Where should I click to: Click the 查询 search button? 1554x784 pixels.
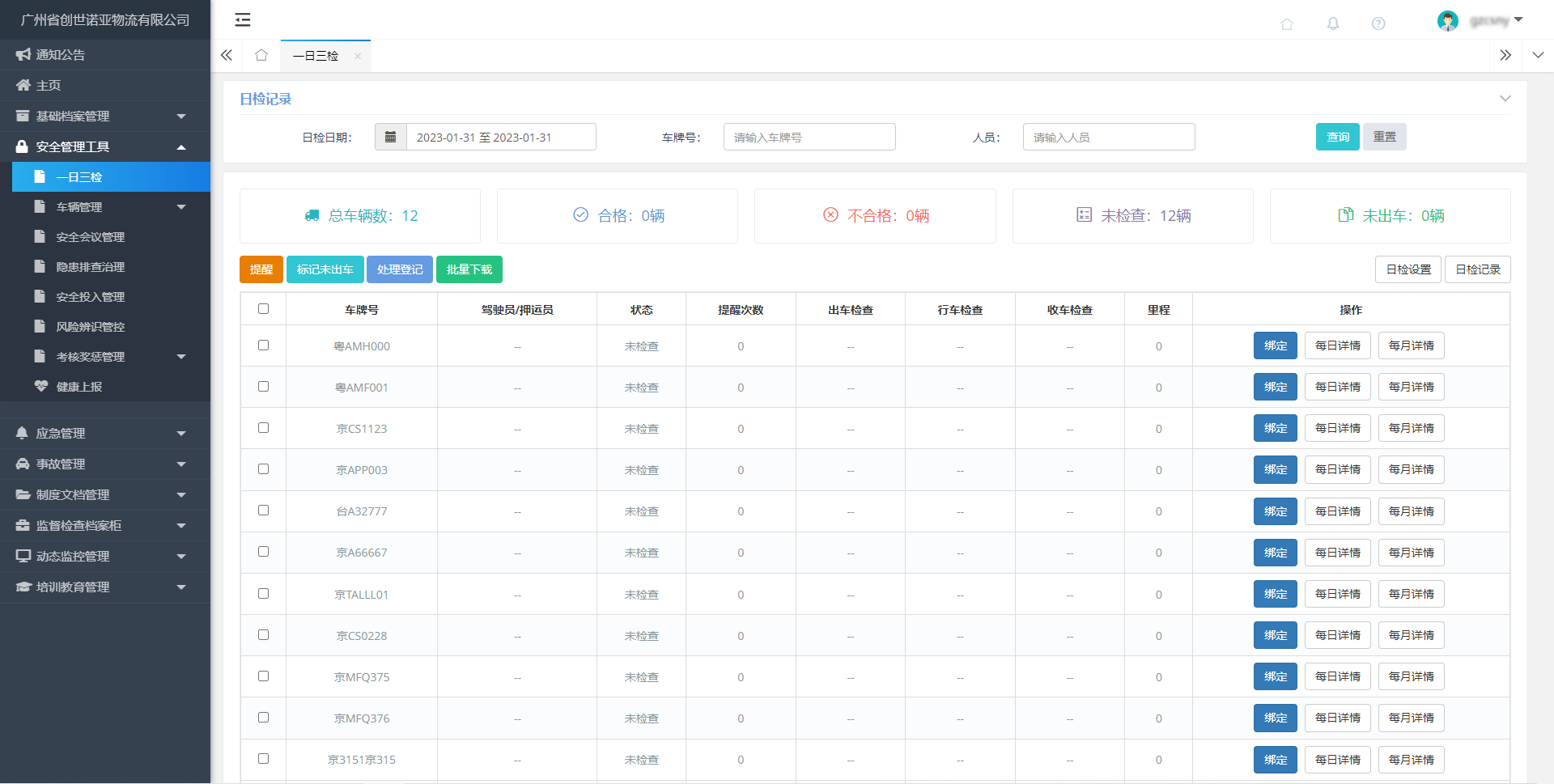[x=1337, y=137]
